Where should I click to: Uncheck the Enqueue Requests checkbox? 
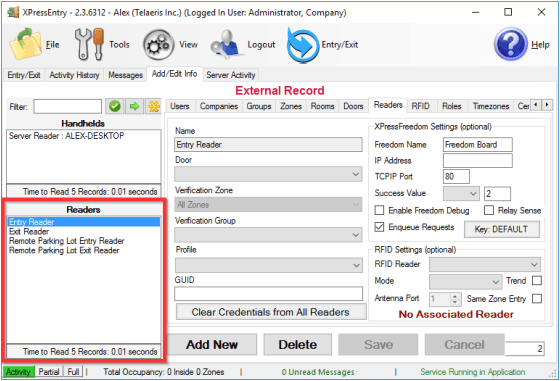(379, 227)
